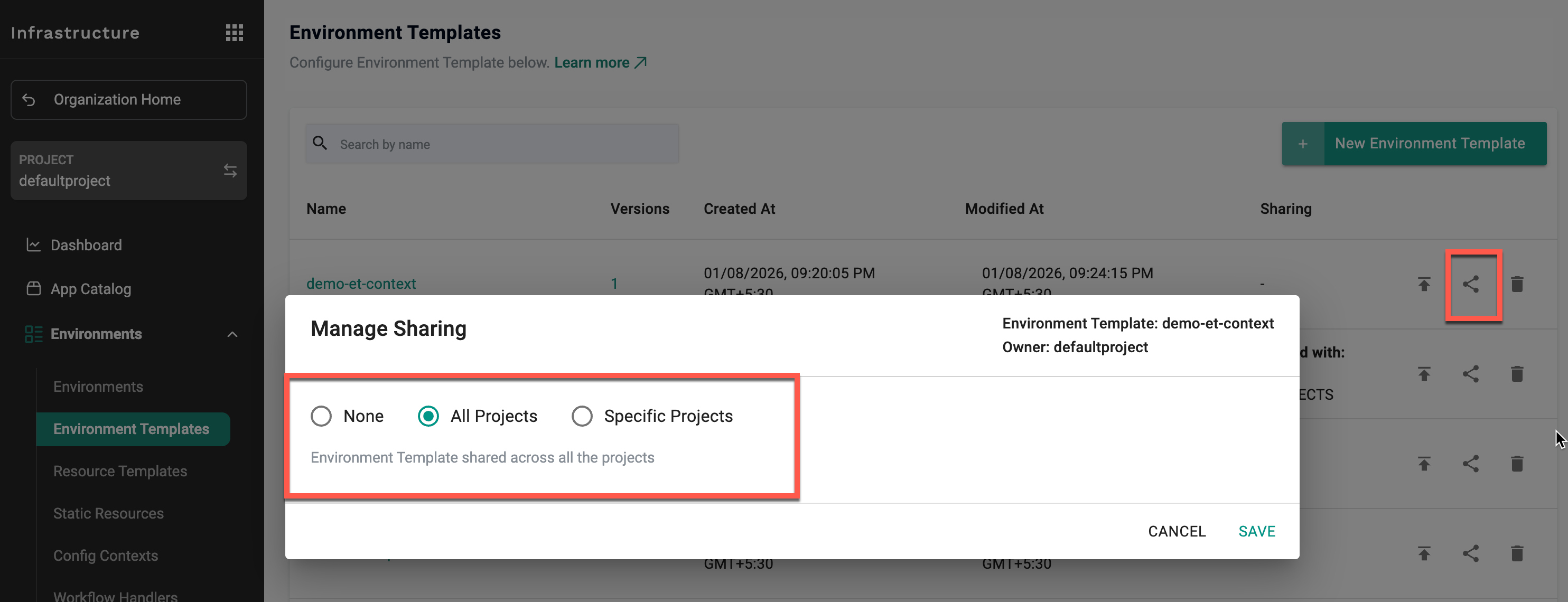This screenshot has height=602, width=1568.
Task: Open the Resource Templates sidebar item
Action: (x=120, y=471)
